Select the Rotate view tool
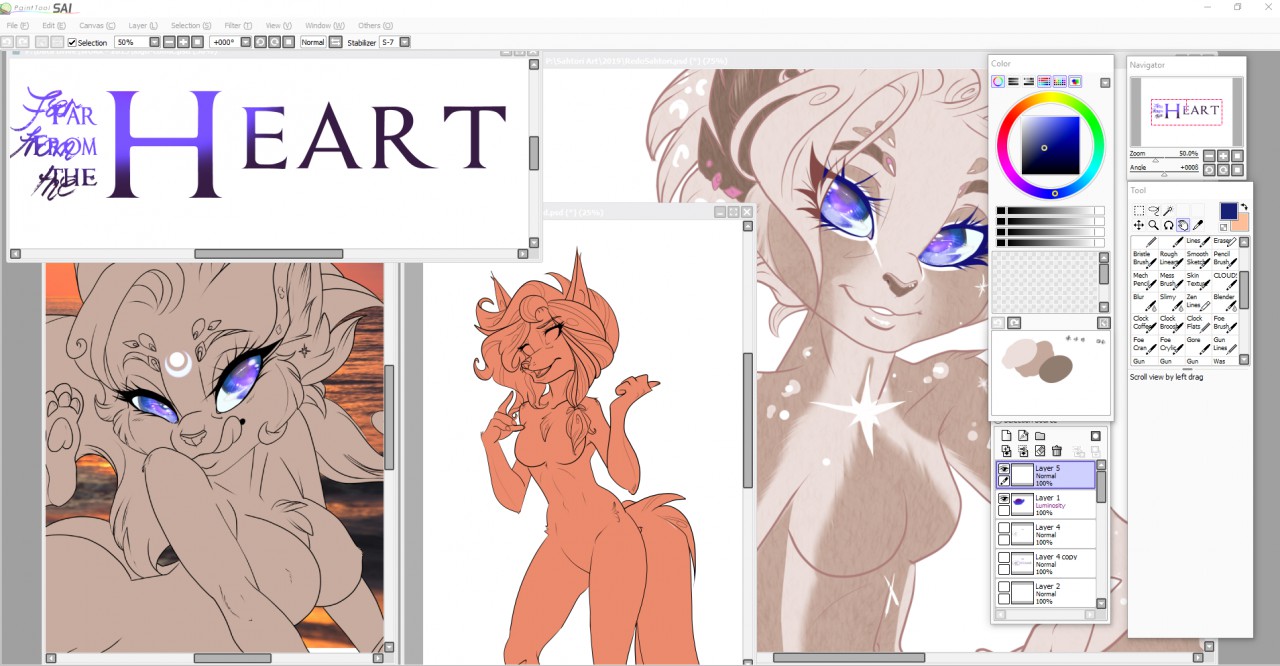The height and width of the screenshot is (666, 1280). 1168,225
